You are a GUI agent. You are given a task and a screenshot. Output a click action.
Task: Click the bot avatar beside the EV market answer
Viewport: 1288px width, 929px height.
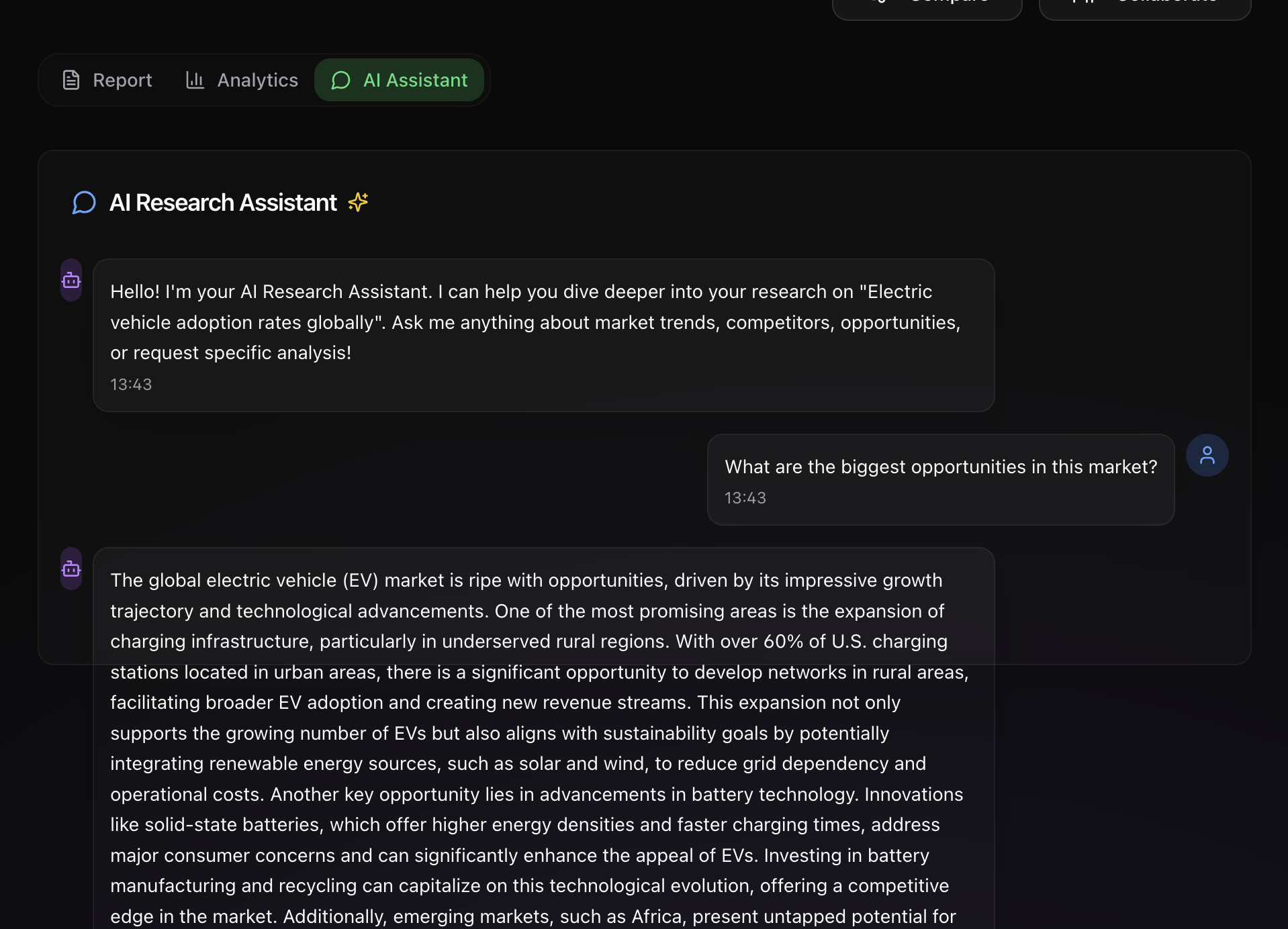point(71,569)
